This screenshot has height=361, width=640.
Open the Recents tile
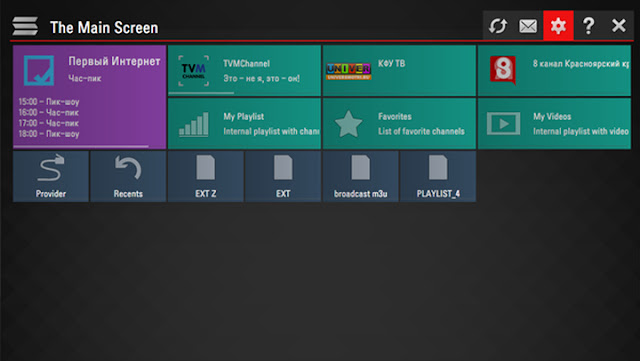click(x=128, y=176)
